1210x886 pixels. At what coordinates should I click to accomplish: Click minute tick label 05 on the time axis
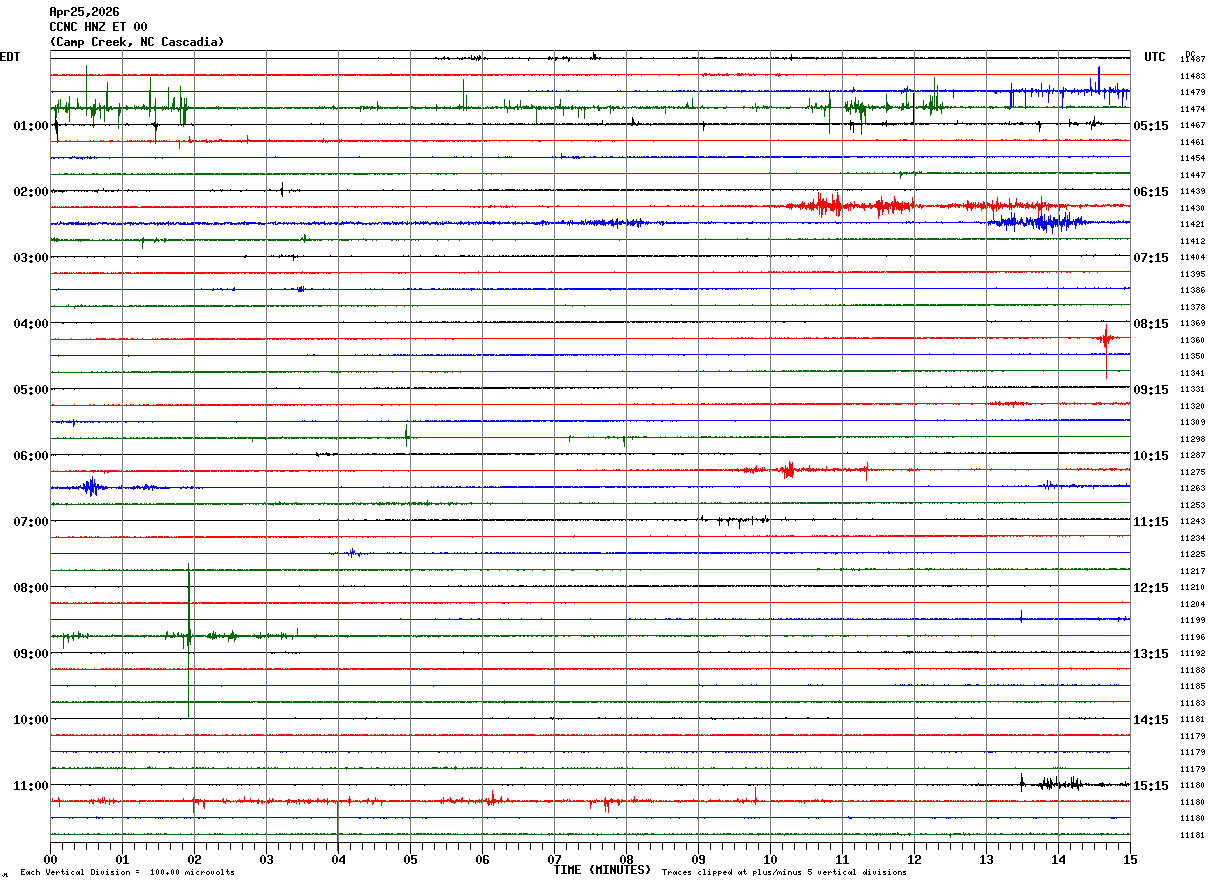pyautogui.click(x=410, y=859)
